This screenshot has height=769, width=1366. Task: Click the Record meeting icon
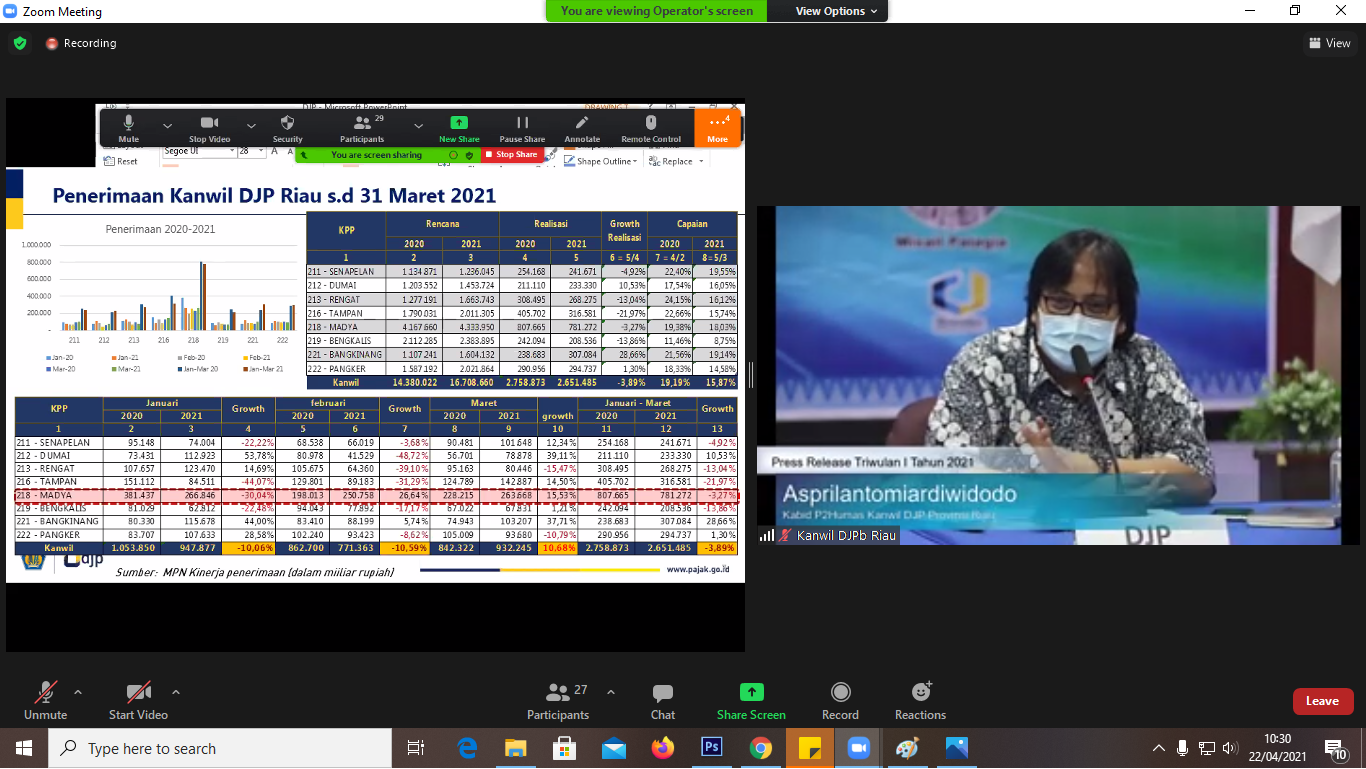tap(840, 693)
